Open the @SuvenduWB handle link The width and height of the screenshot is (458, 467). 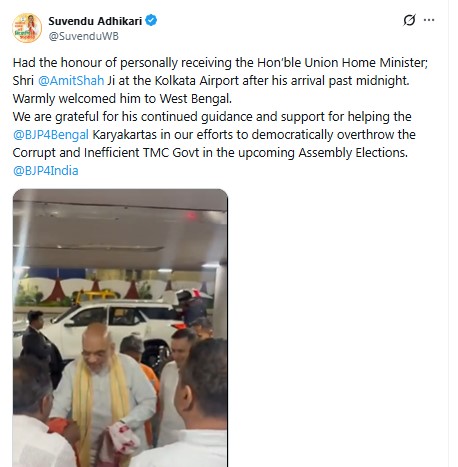83,36
